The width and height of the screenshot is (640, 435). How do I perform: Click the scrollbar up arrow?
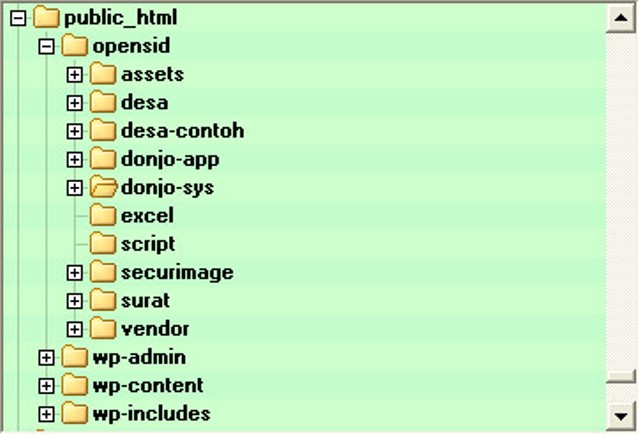pos(621,18)
